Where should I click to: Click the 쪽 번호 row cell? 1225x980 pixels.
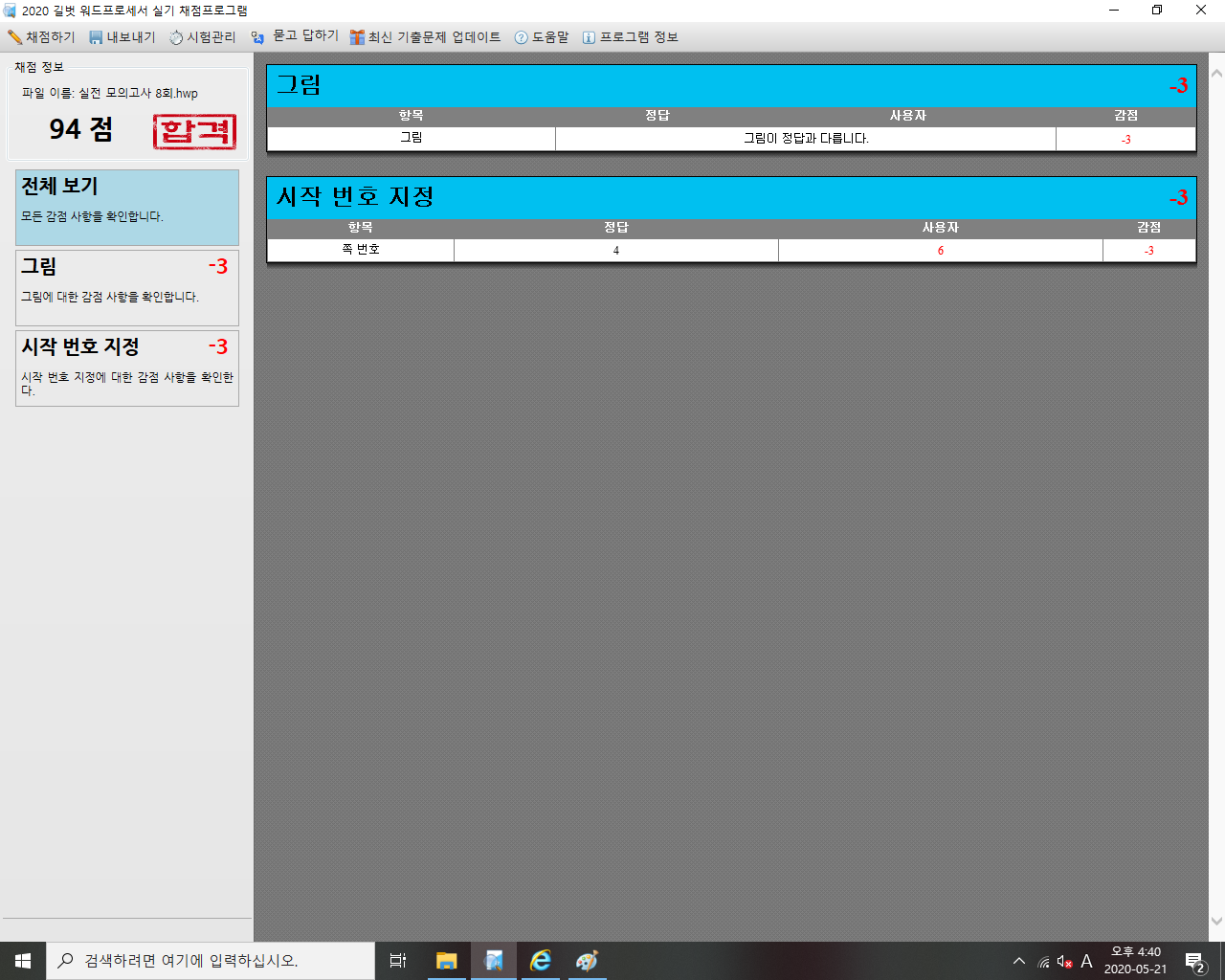point(361,250)
